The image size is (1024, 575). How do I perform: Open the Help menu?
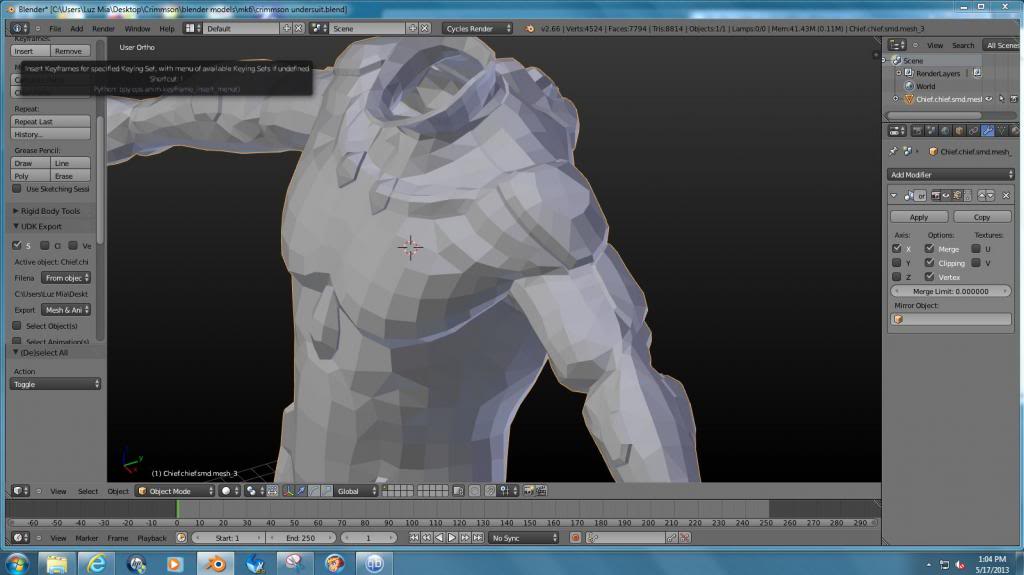pyautogui.click(x=167, y=28)
